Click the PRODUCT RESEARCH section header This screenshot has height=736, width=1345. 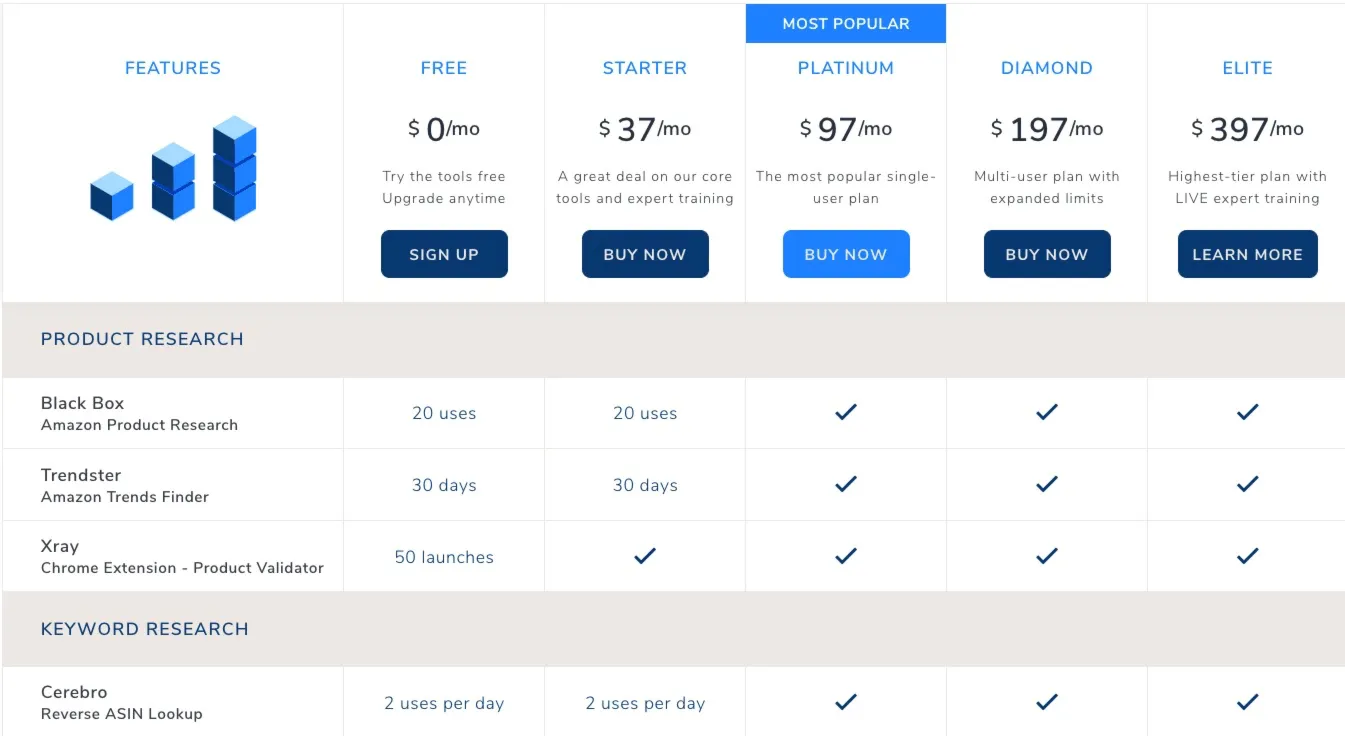pos(142,339)
